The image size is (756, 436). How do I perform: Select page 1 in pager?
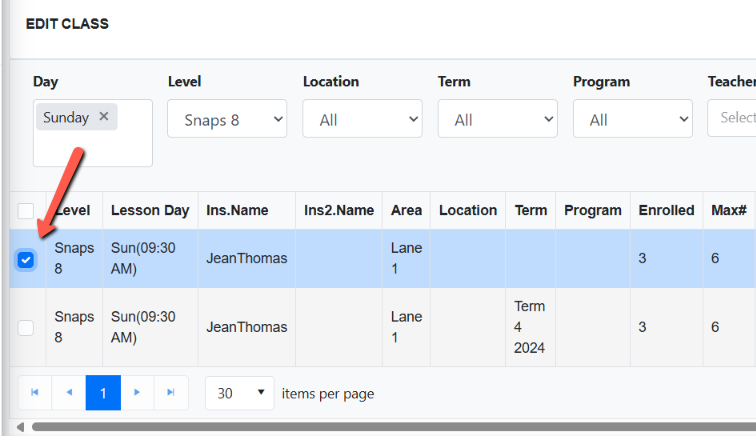tap(103, 393)
